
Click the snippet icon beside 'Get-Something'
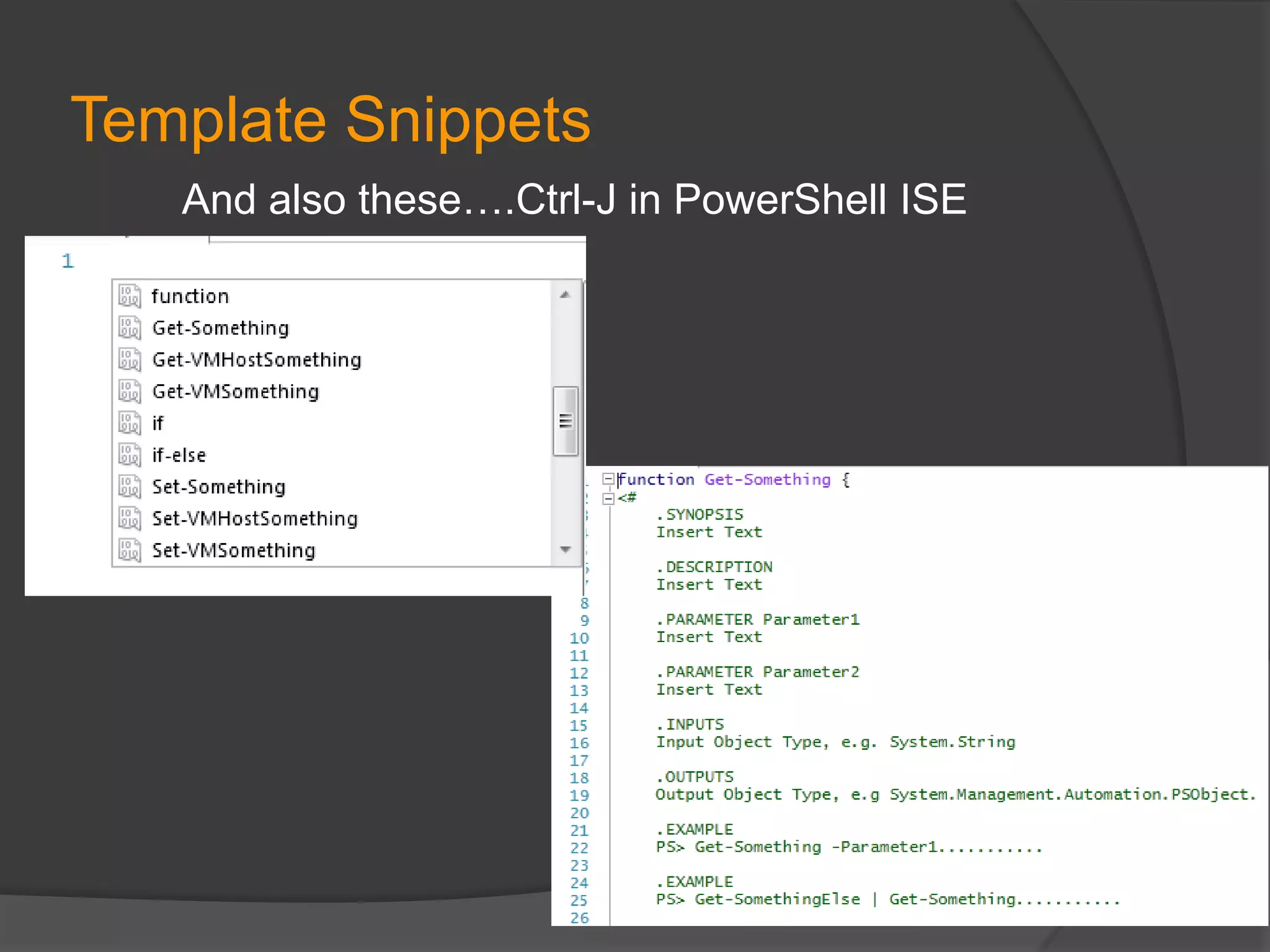[x=129, y=327]
